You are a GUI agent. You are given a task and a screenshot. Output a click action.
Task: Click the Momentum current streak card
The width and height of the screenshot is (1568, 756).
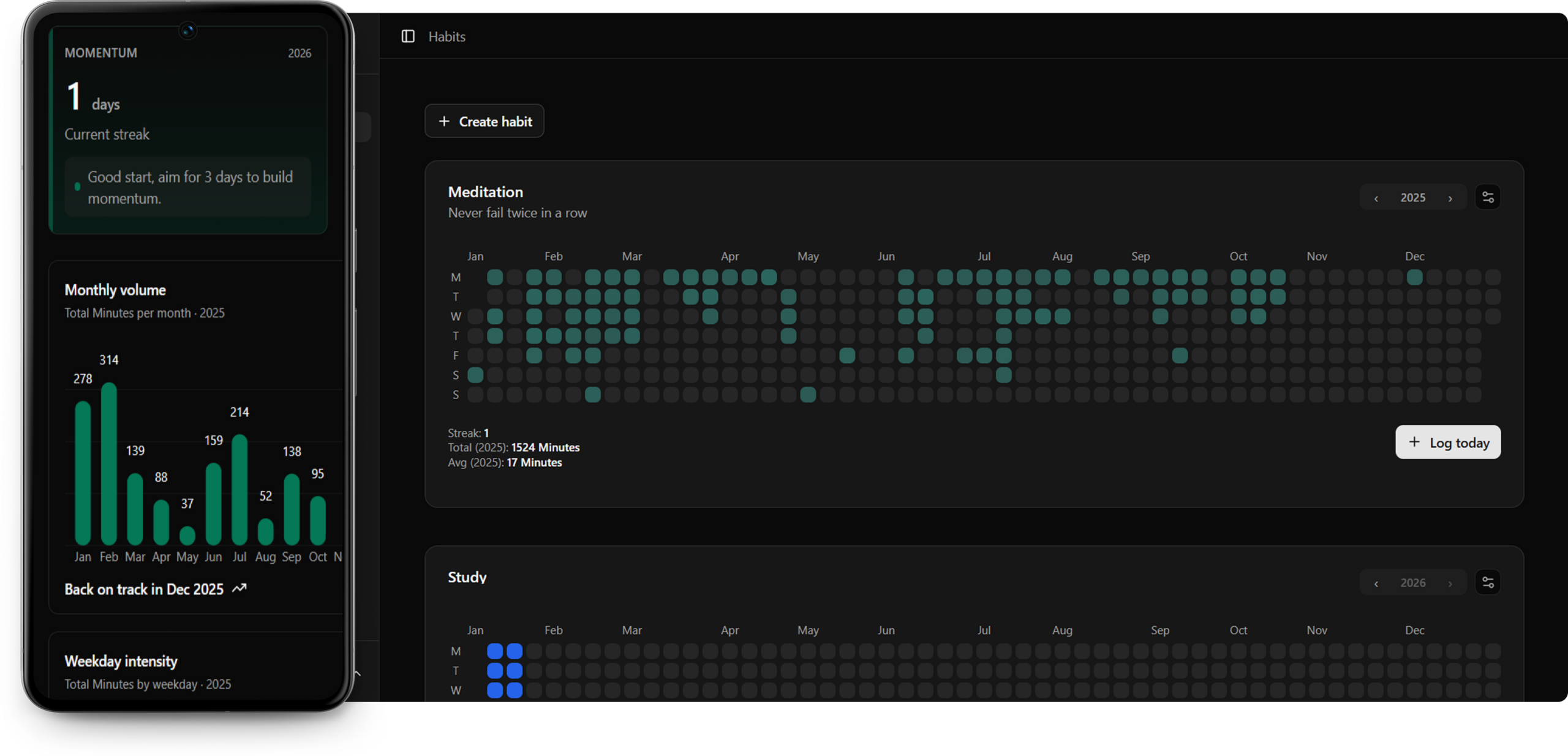(x=188, y=130)
